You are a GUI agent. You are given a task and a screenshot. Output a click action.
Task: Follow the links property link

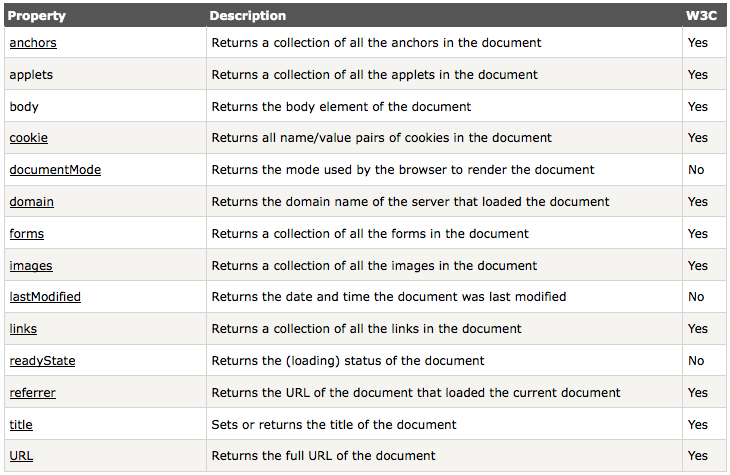point(23,329)
